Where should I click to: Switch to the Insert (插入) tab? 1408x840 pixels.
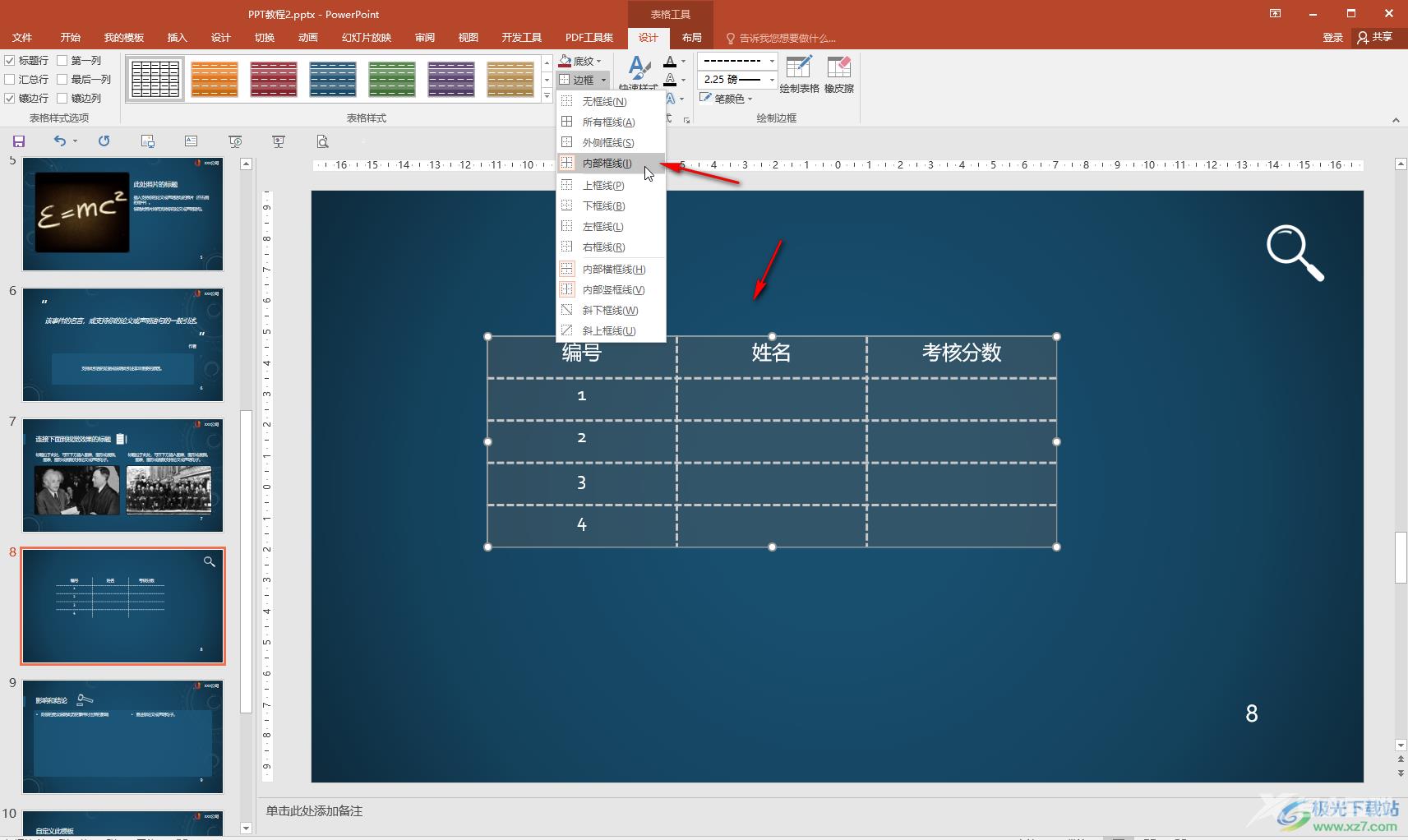(x=178, y=38)
